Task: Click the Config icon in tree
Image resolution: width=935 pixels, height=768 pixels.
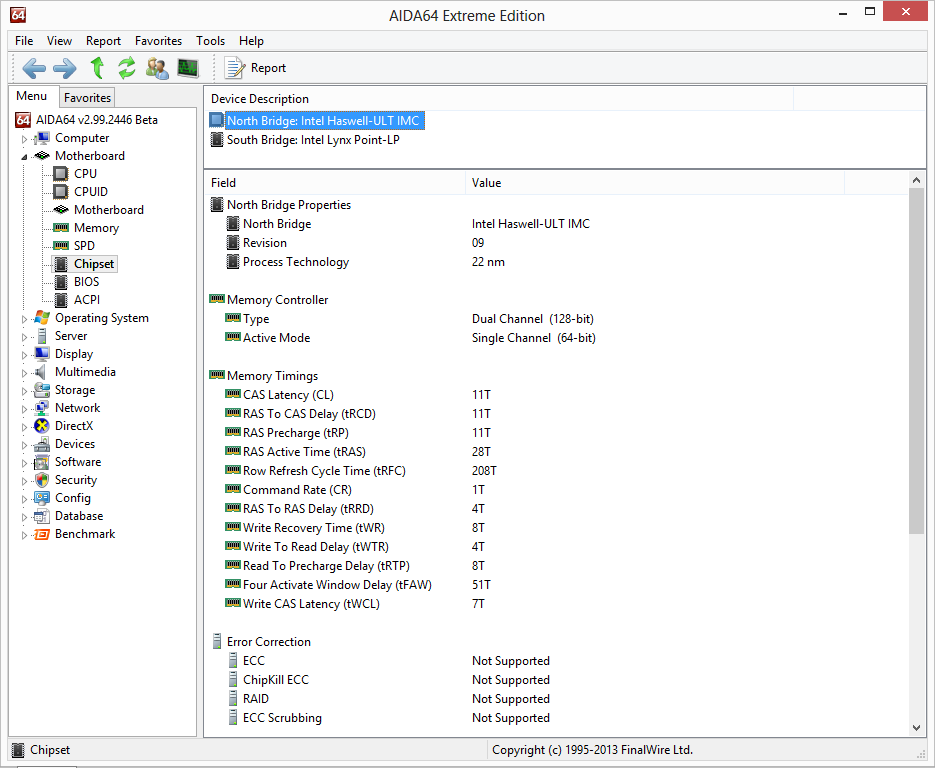Action: point(42,498)
